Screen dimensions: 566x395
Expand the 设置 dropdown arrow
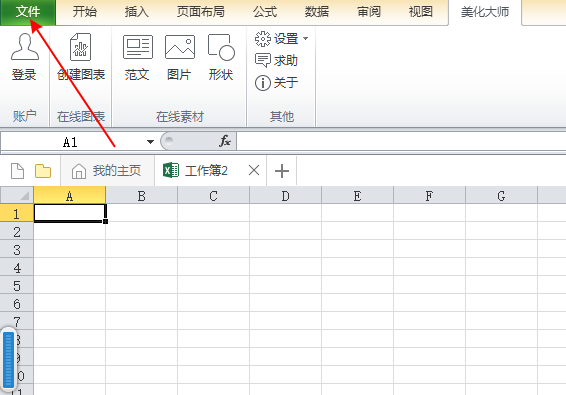[x=305, y=39]
